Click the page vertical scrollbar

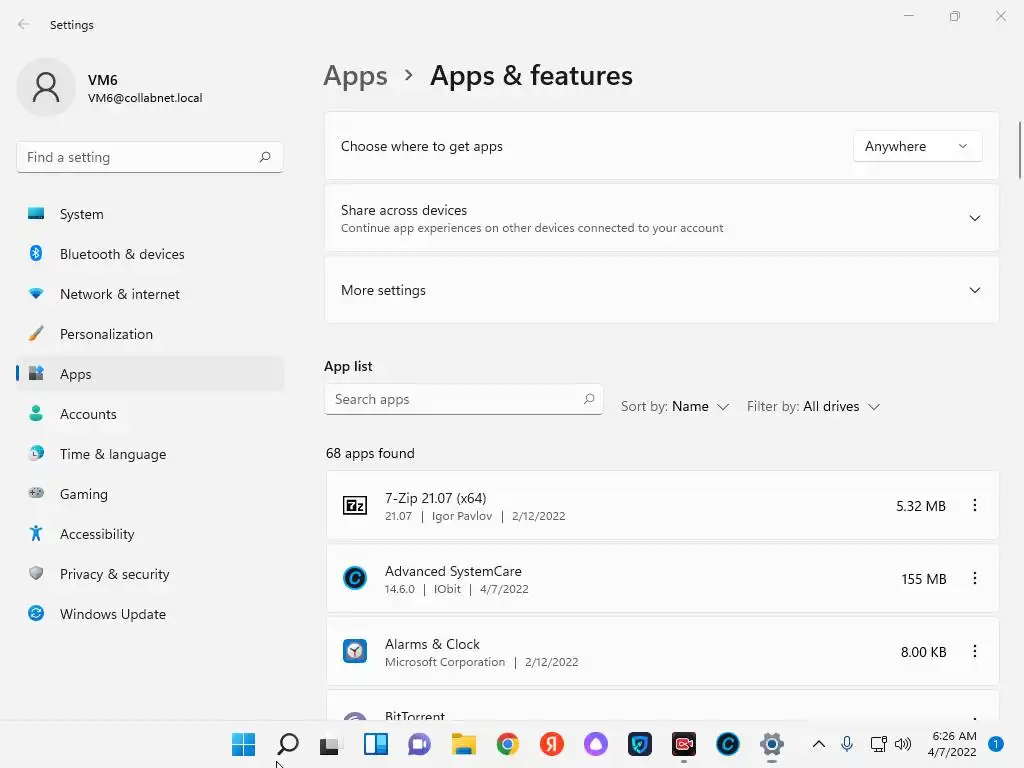click(x=1019, y=150)
